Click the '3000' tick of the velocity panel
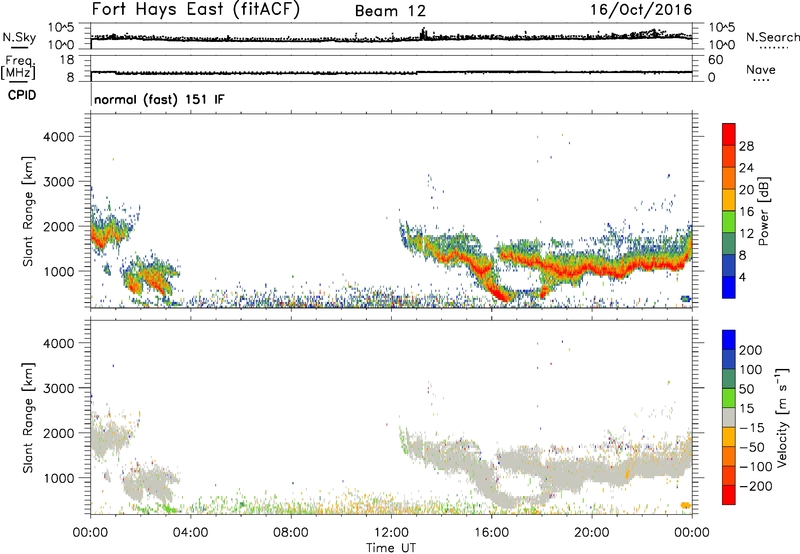This screenshot has height=554, width=800. [58, 388]
